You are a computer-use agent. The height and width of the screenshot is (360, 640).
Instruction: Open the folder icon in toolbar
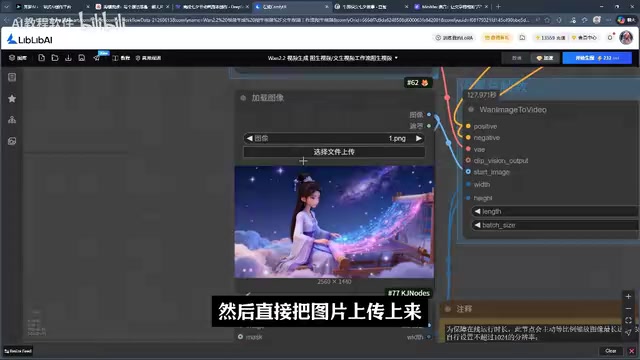[55, 58]
